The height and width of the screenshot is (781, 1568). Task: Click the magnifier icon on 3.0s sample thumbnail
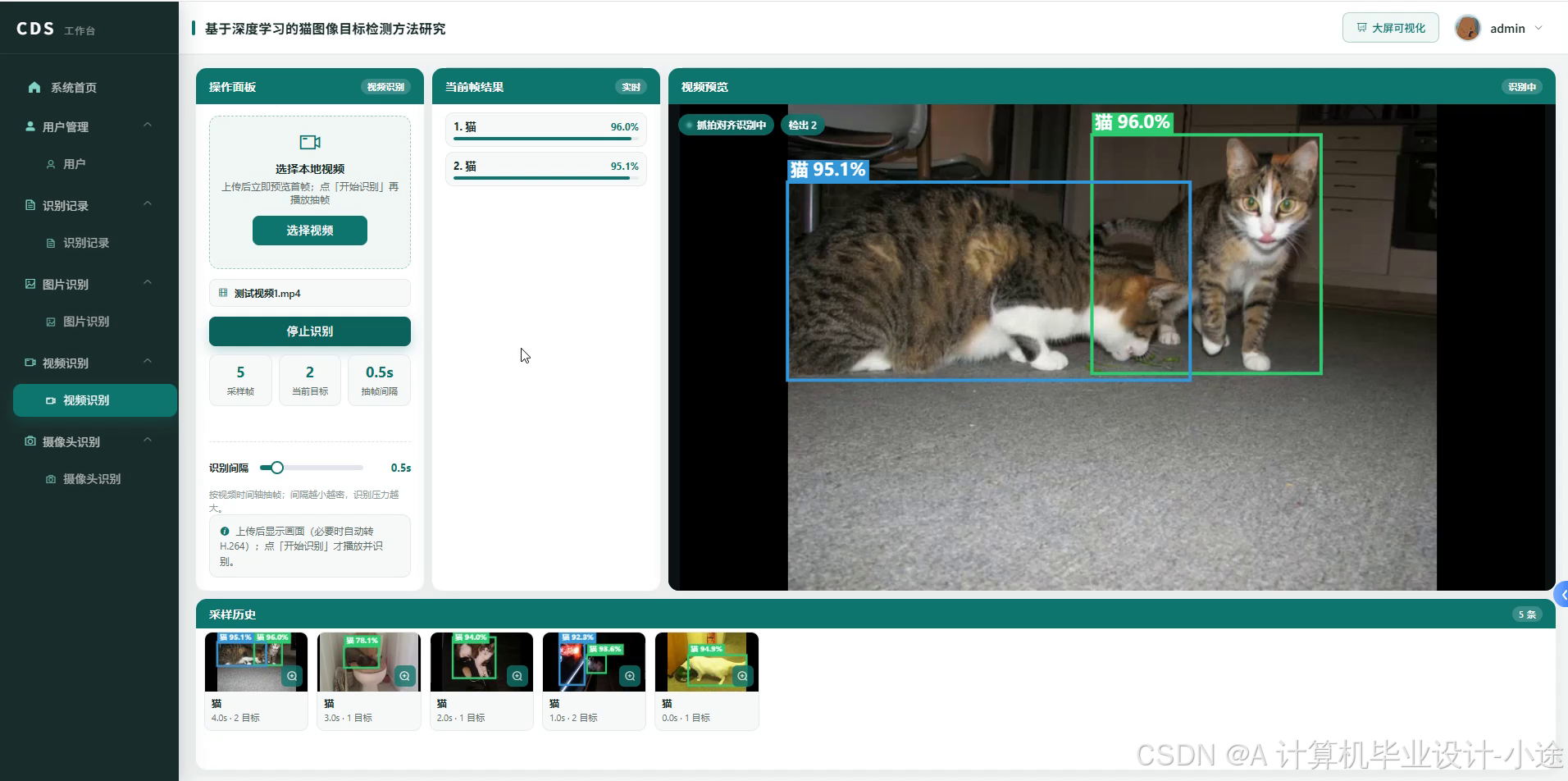[x=405, y=676]
